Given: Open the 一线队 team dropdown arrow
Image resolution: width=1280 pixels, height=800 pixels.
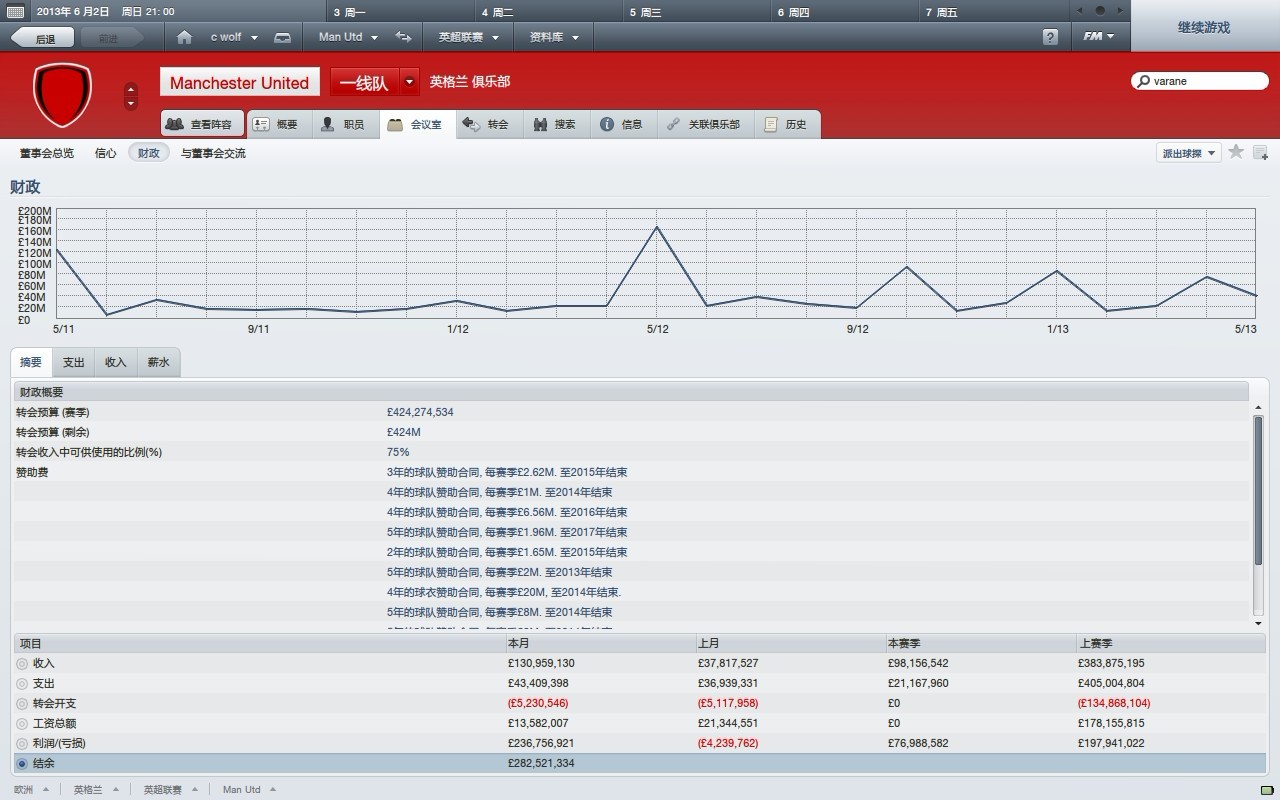Looking at the screenshot, I should coord(410,82).
